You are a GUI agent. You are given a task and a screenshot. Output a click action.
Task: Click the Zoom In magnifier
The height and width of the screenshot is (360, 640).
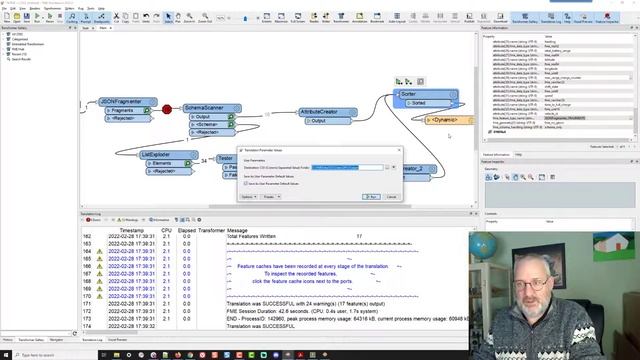point(189,17)
